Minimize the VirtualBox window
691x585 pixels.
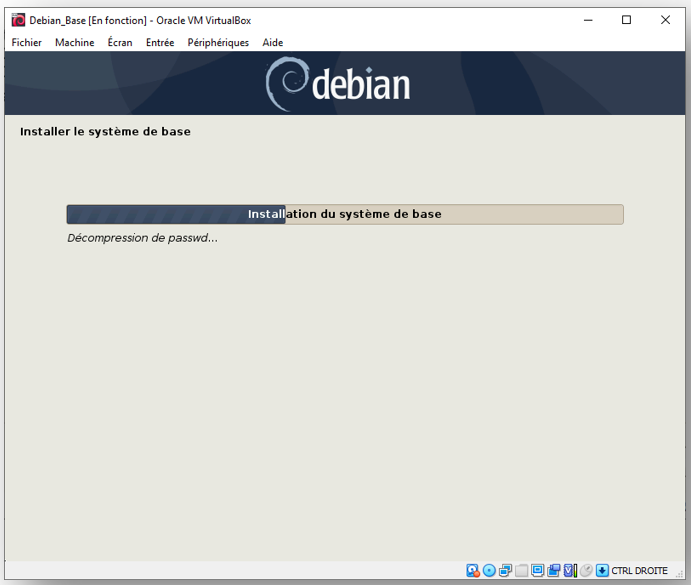(x=588, y=20)
